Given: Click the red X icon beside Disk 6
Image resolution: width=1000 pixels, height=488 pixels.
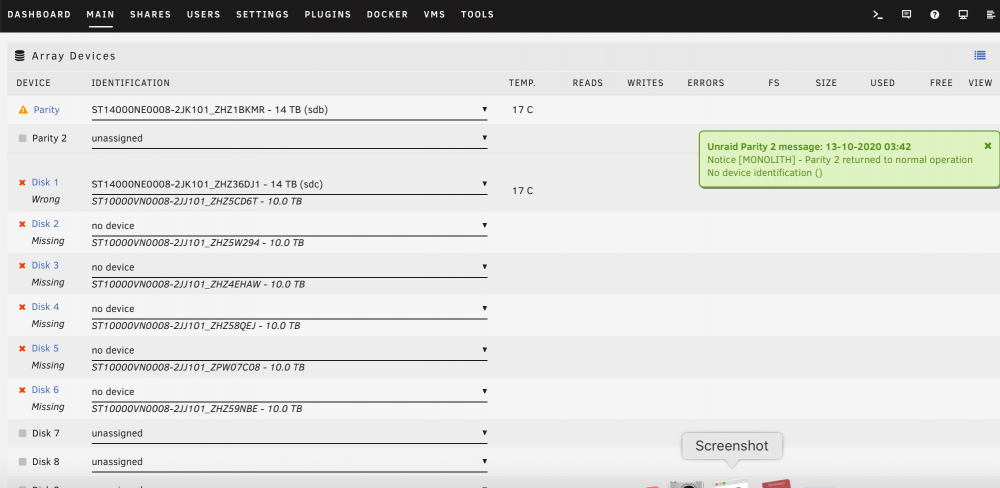Looking at the screenshot, I should tap(22, 390).
